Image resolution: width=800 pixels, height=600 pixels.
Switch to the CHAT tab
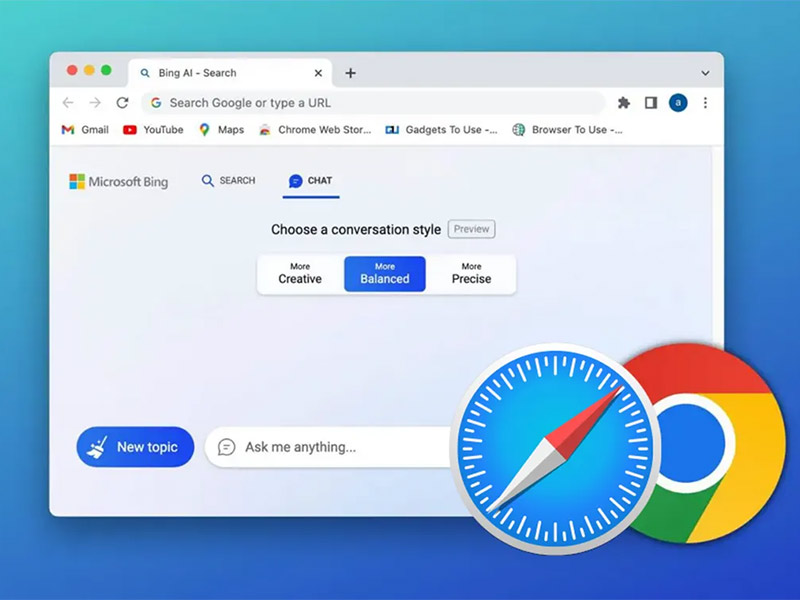coord(311,181)
